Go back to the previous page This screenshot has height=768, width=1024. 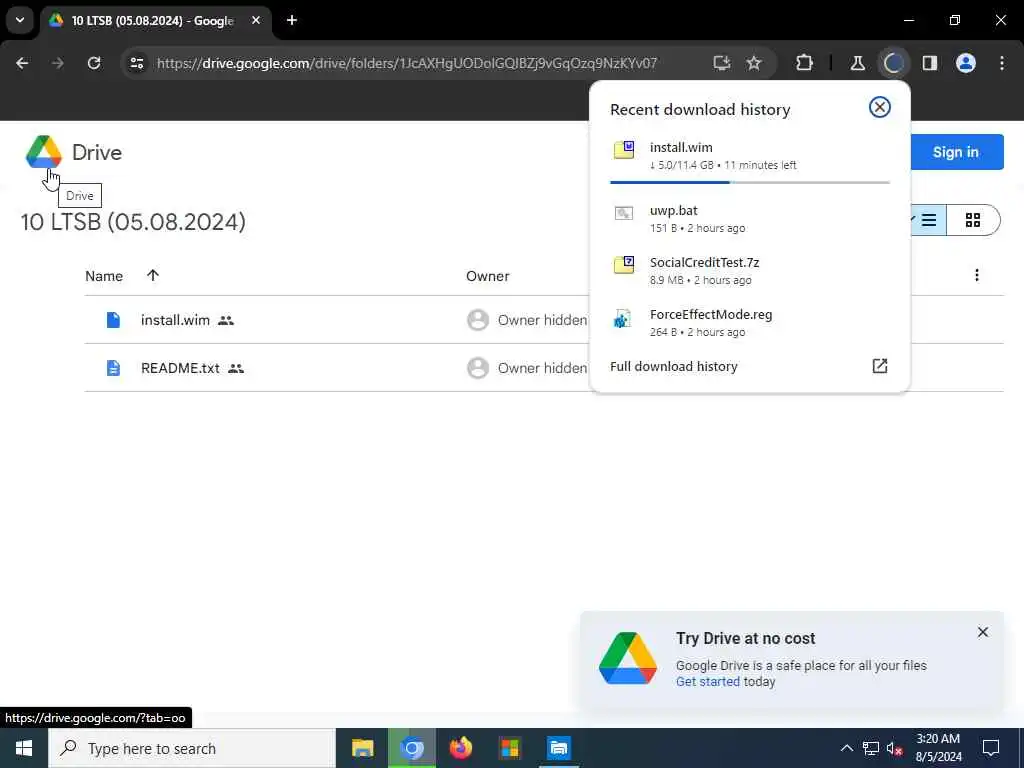pos(22,63)
